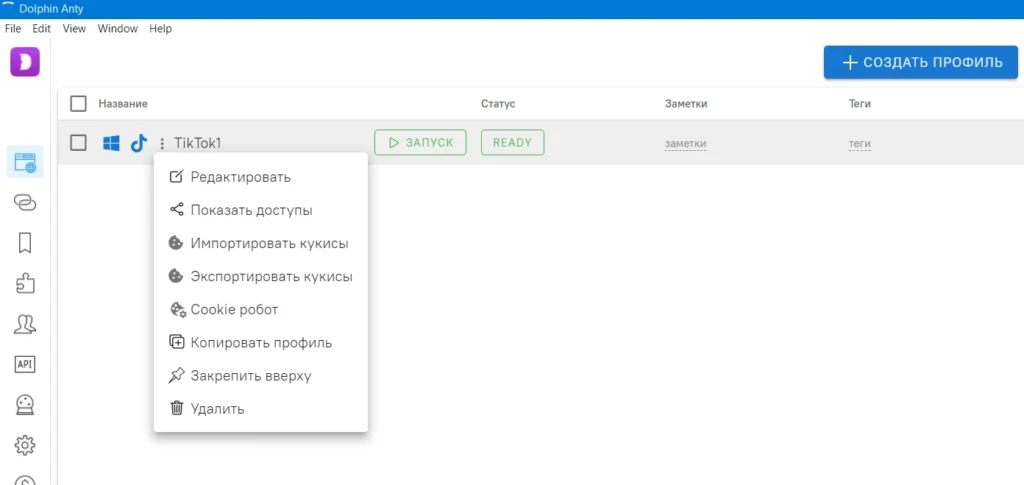This screenshot has height=485, width=1024.
Task: Click the СОЗДАТЬ ПРОФИЛЬ button
Action: tap(921, 63)
